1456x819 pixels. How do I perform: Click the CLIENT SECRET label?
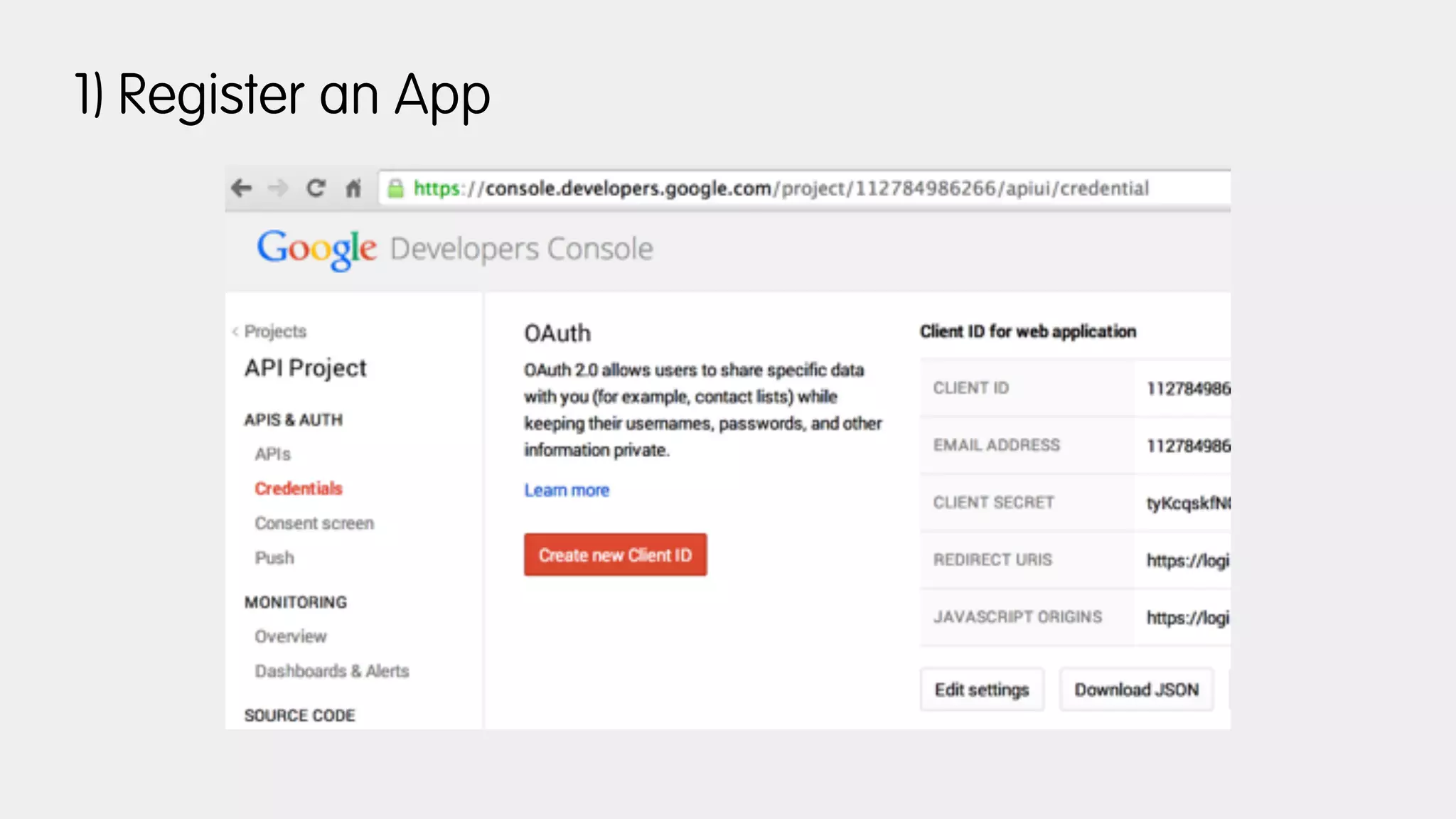(994, 503)
